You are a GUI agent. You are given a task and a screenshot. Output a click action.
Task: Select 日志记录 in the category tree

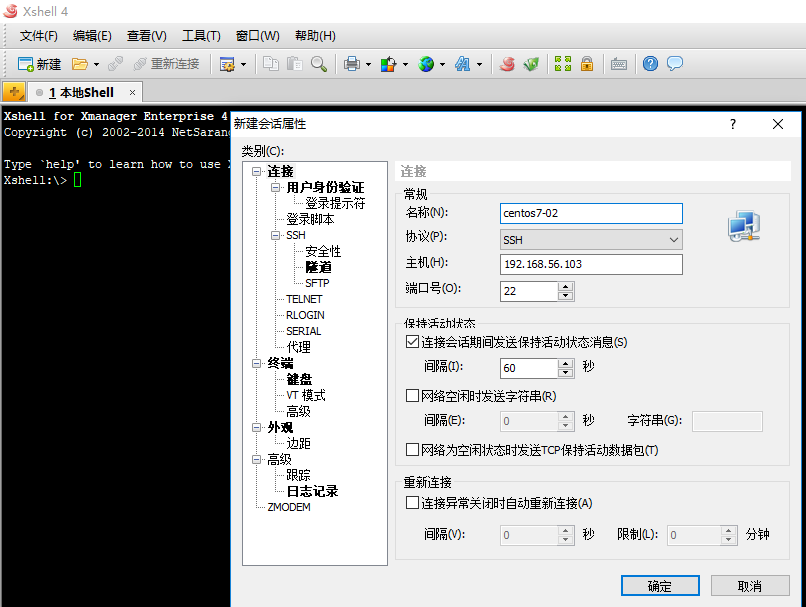click(312, 491)
